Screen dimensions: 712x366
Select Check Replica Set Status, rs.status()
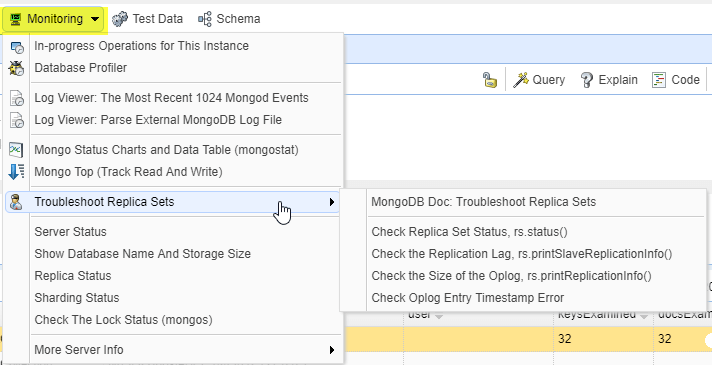(523, 232)
